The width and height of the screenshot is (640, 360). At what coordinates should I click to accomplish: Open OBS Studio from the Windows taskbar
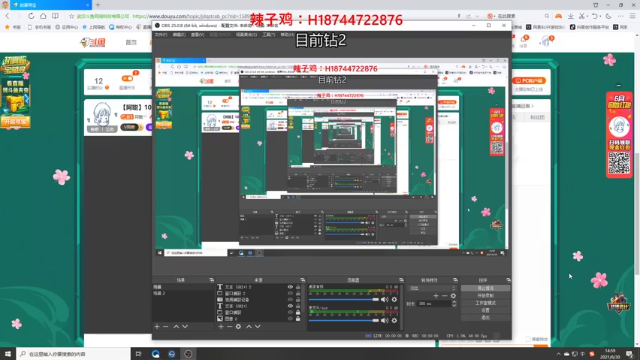[188, 354]
